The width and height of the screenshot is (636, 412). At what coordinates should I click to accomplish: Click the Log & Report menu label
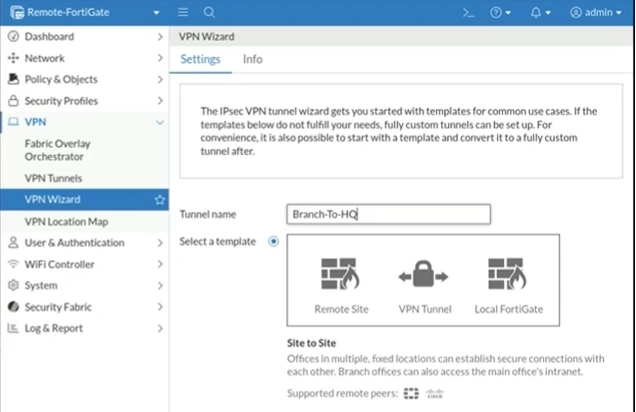[54, 328]
